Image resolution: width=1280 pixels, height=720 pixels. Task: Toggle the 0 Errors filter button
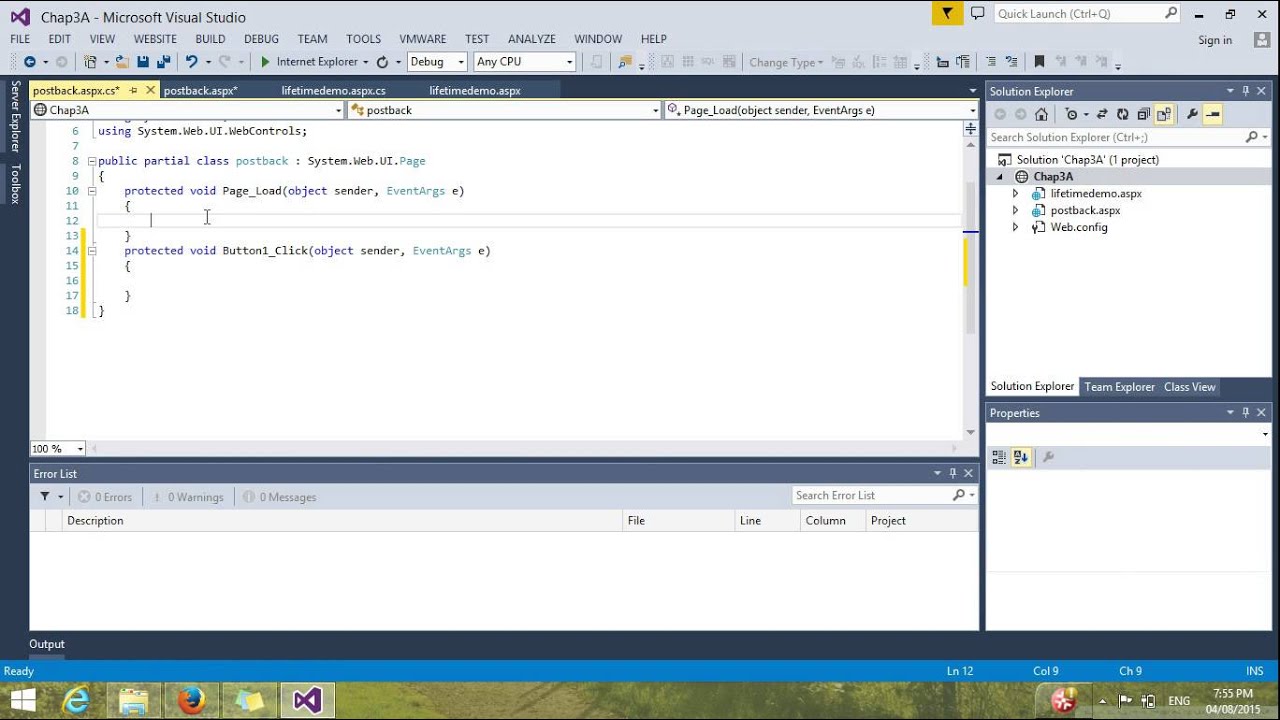point(105,497)
